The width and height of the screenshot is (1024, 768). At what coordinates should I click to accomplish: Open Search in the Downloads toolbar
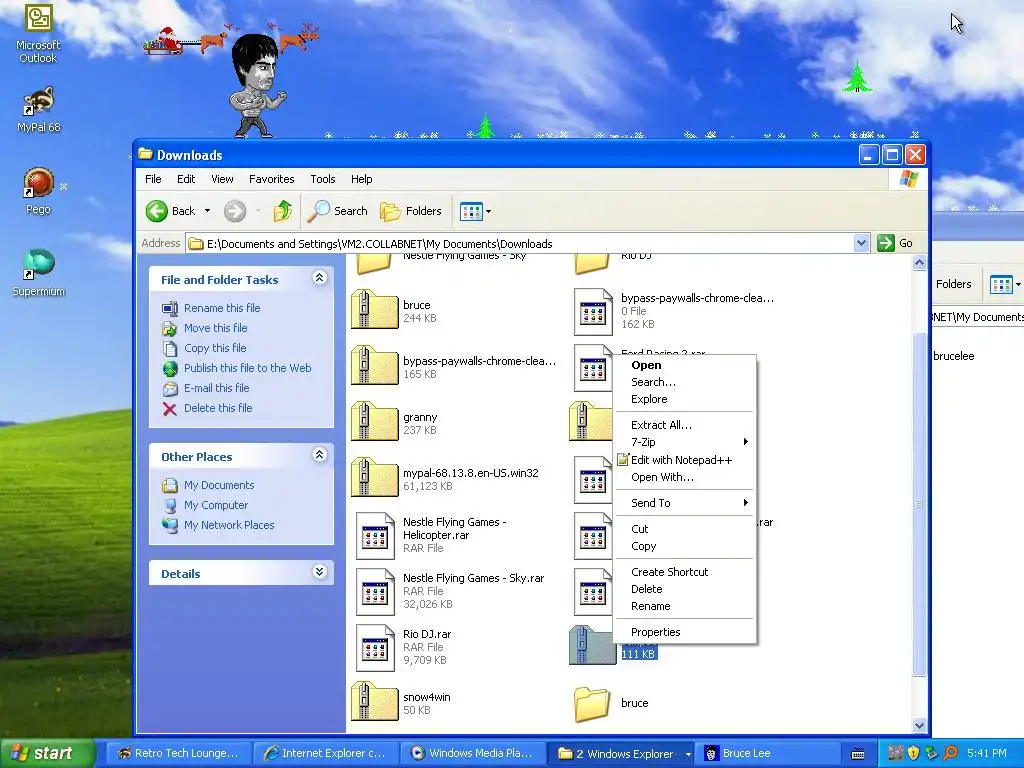[x=337, y=211]
